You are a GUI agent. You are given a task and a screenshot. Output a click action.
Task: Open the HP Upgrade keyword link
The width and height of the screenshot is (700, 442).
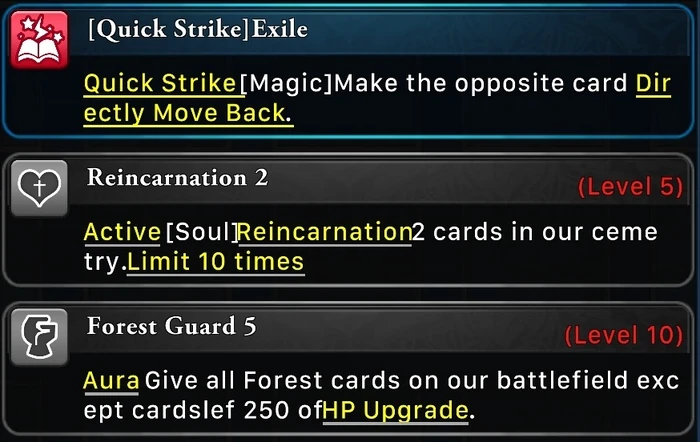pos(396,410)
